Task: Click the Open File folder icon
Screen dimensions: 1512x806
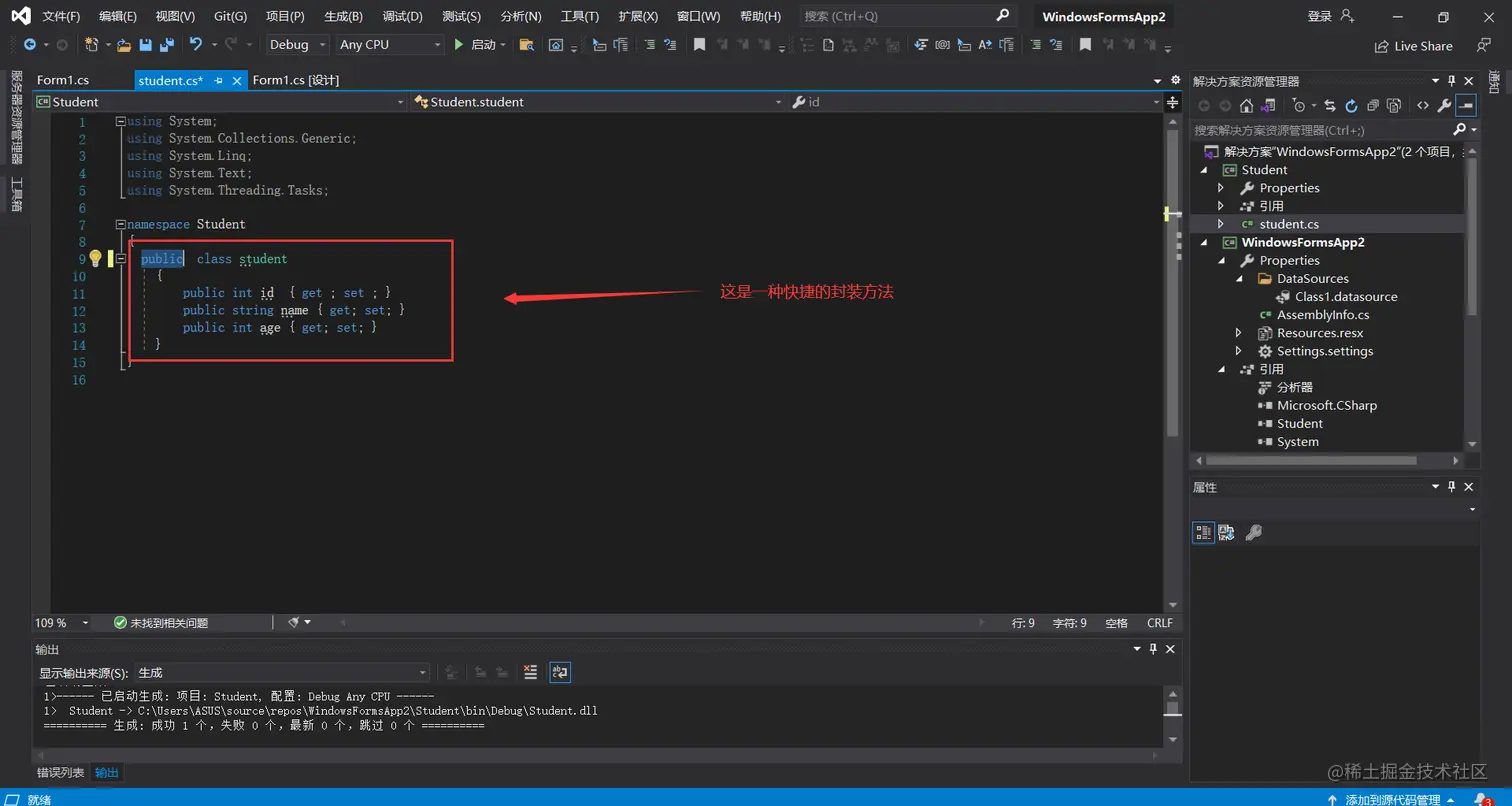Action: click(124, 44)
